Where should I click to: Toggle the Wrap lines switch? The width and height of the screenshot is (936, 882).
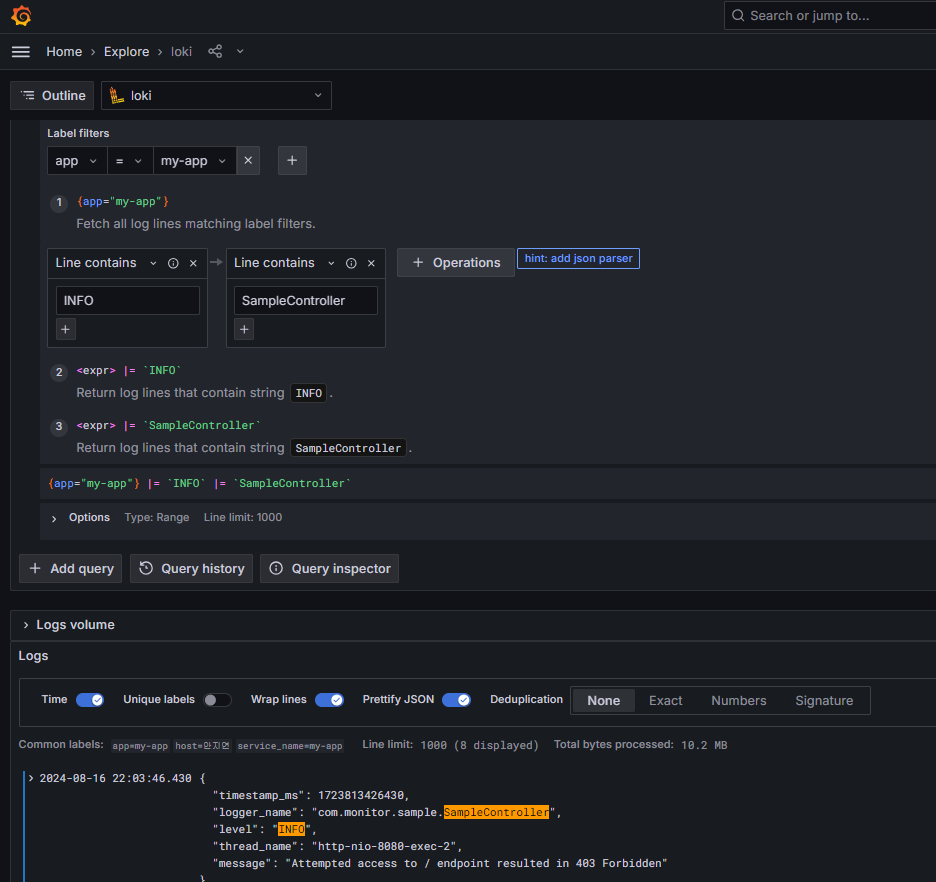point(330,700)
